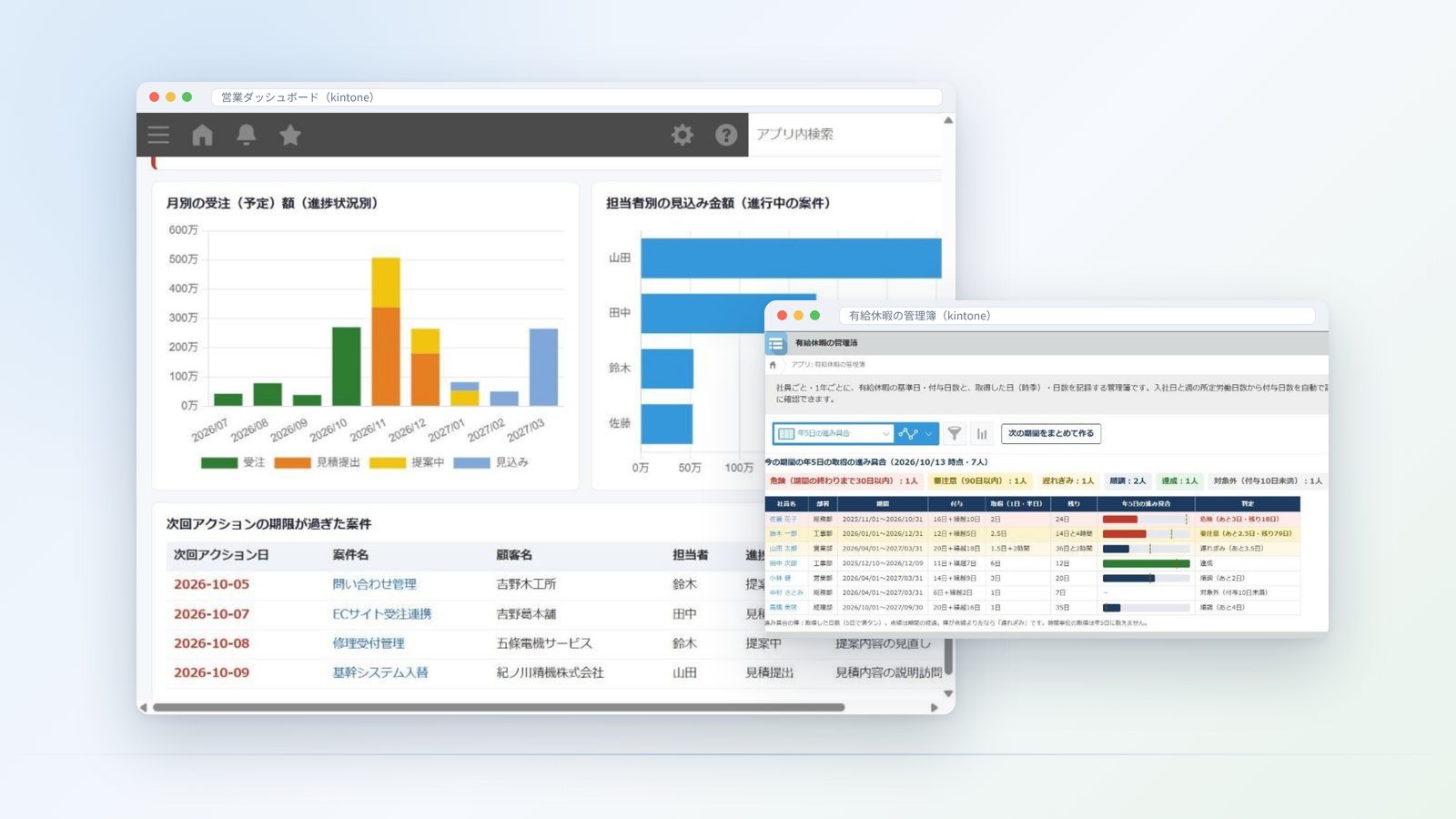
Task: Open the notifications bell in the dashboard header
Action: coord(246,135)
